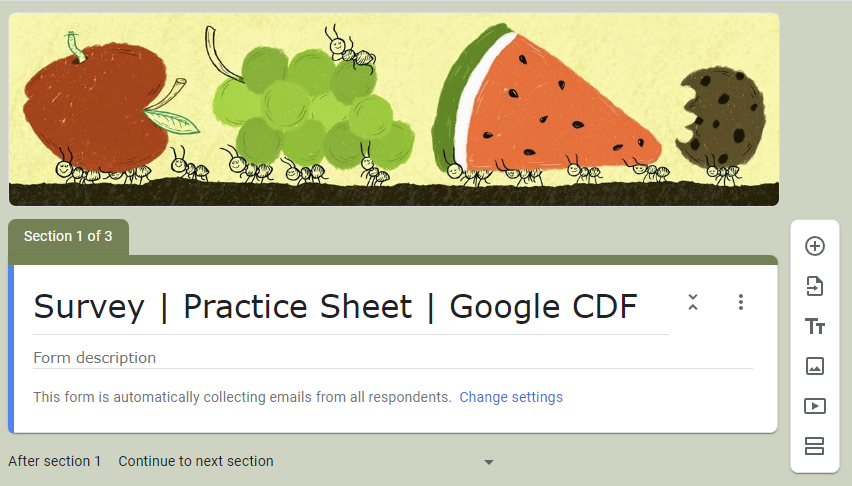The height and width of the screenshot is (486, 852).
Task: Click the 'After section 1' label
Action: (55, 461)
